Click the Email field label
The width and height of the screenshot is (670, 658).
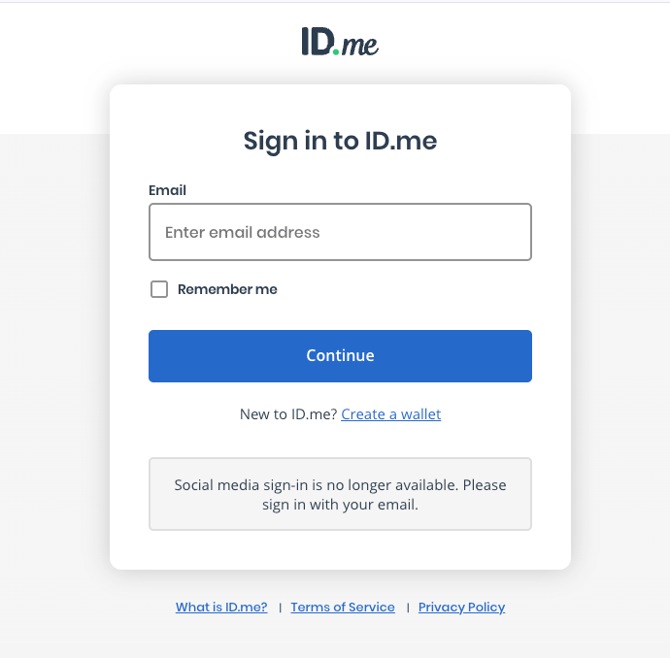coord(167,190)
